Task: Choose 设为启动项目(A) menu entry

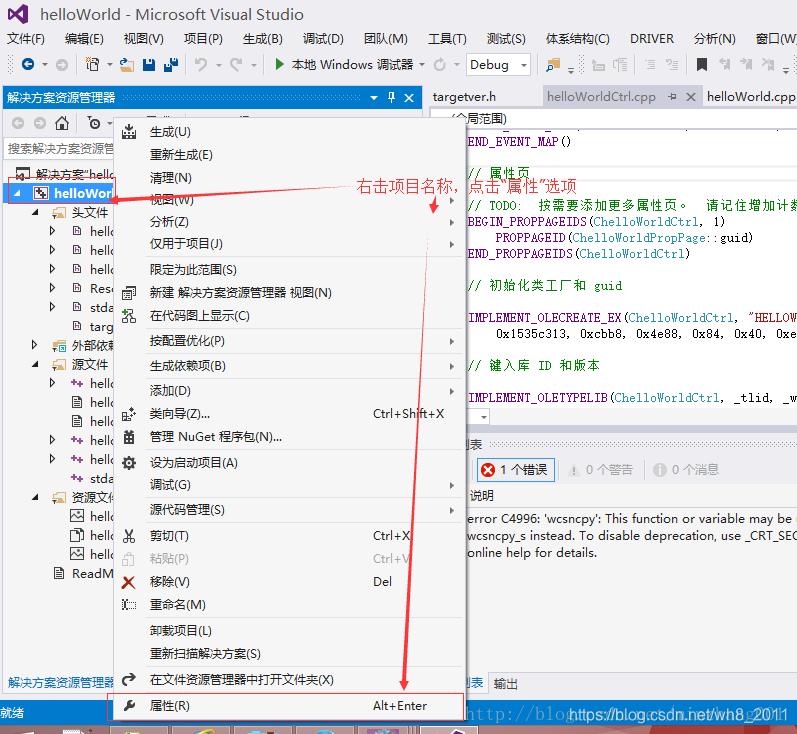Action: [x=289, y=463]
